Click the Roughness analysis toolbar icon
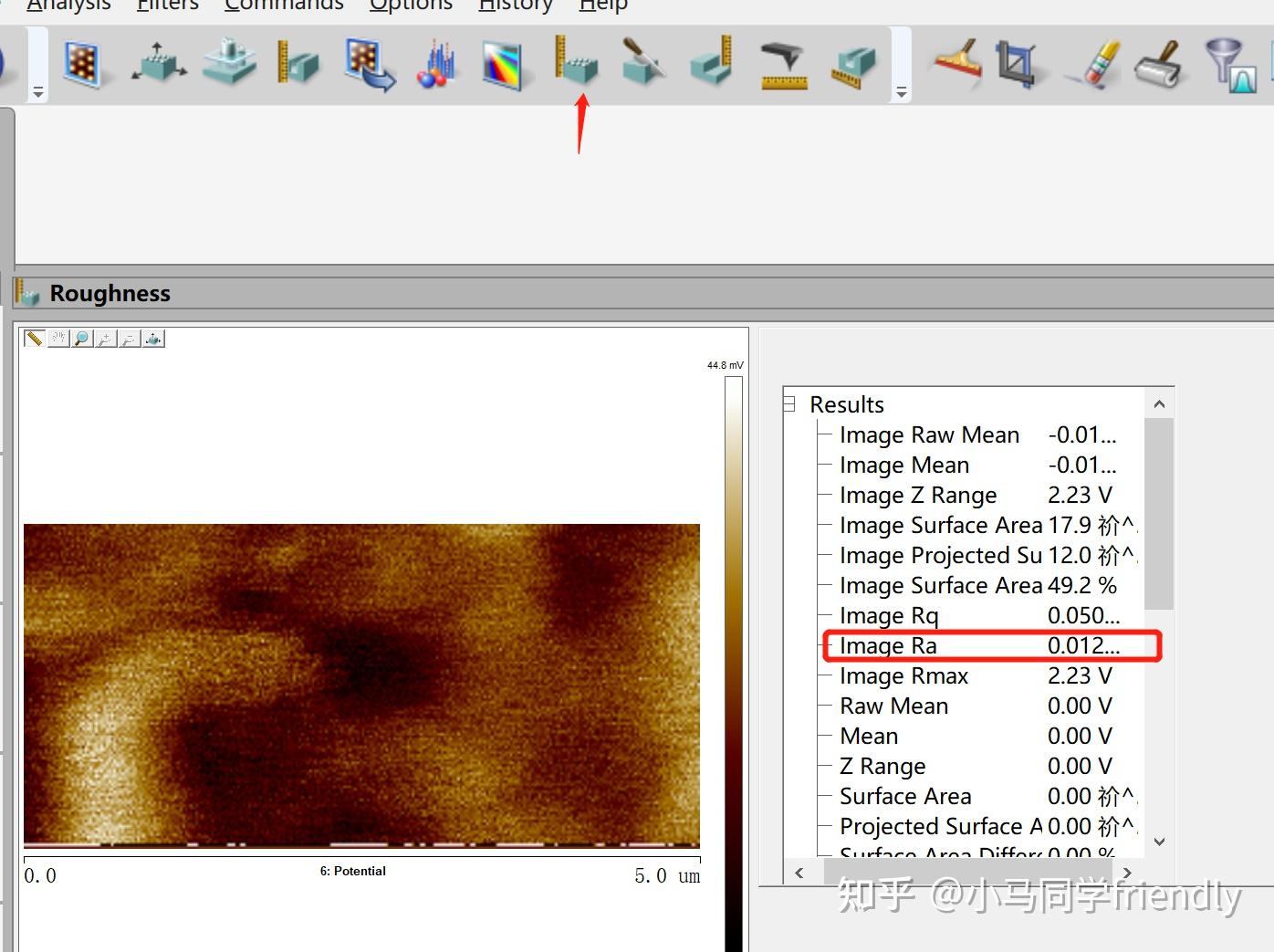 [576, 63]
